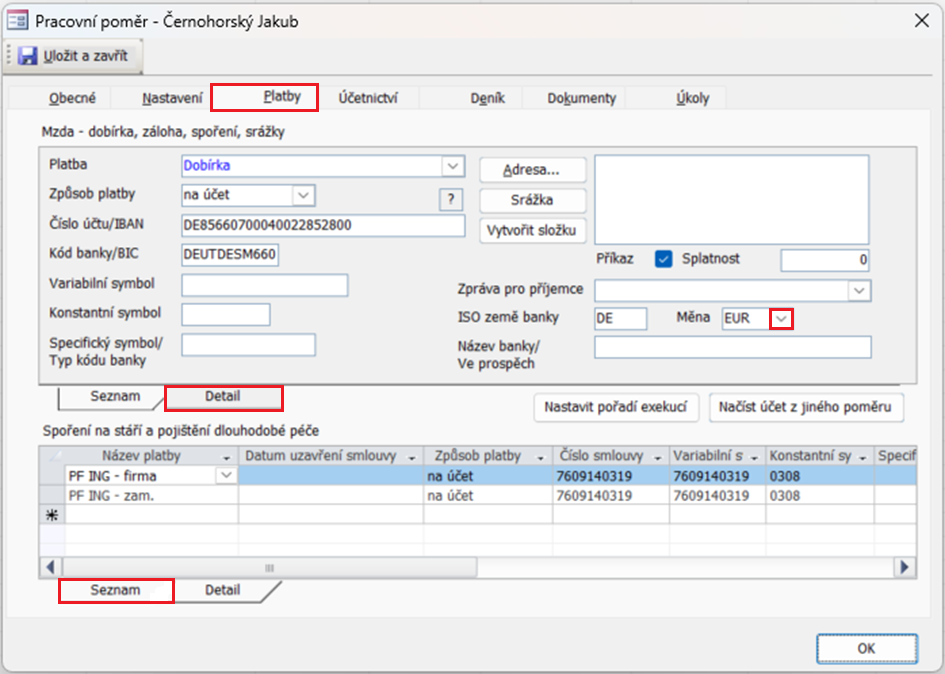Open the Zpráva pro příjemce dropdown

859,291
